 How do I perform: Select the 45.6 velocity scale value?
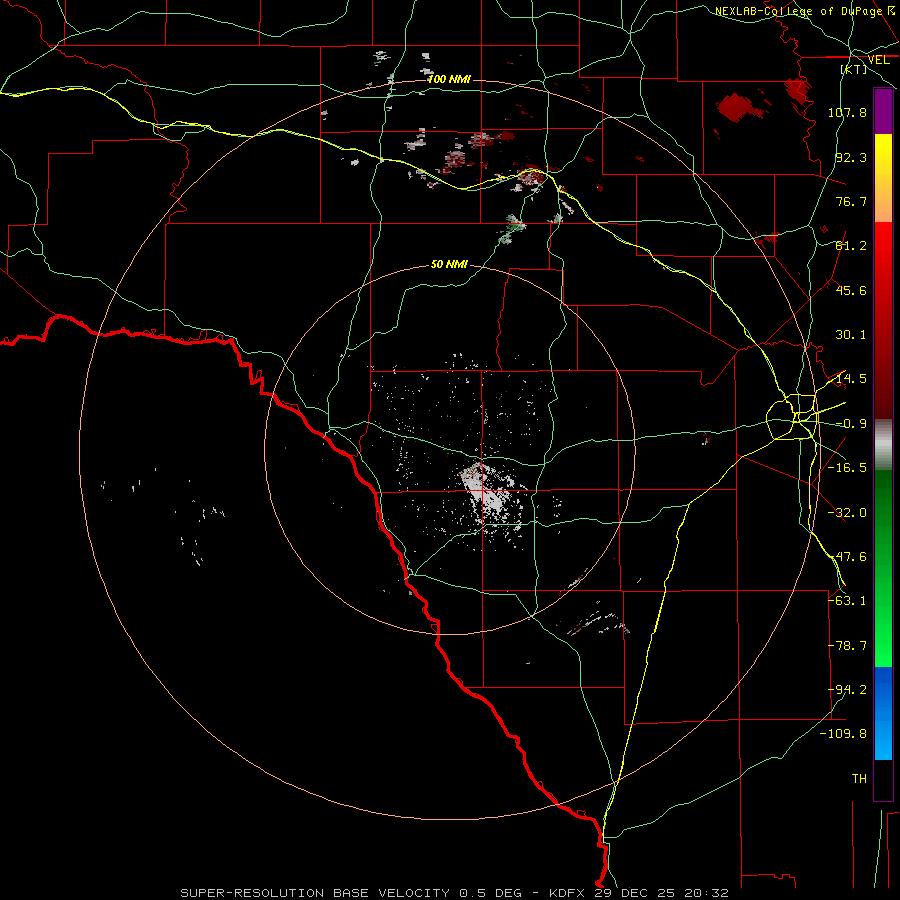click(851, 290)
